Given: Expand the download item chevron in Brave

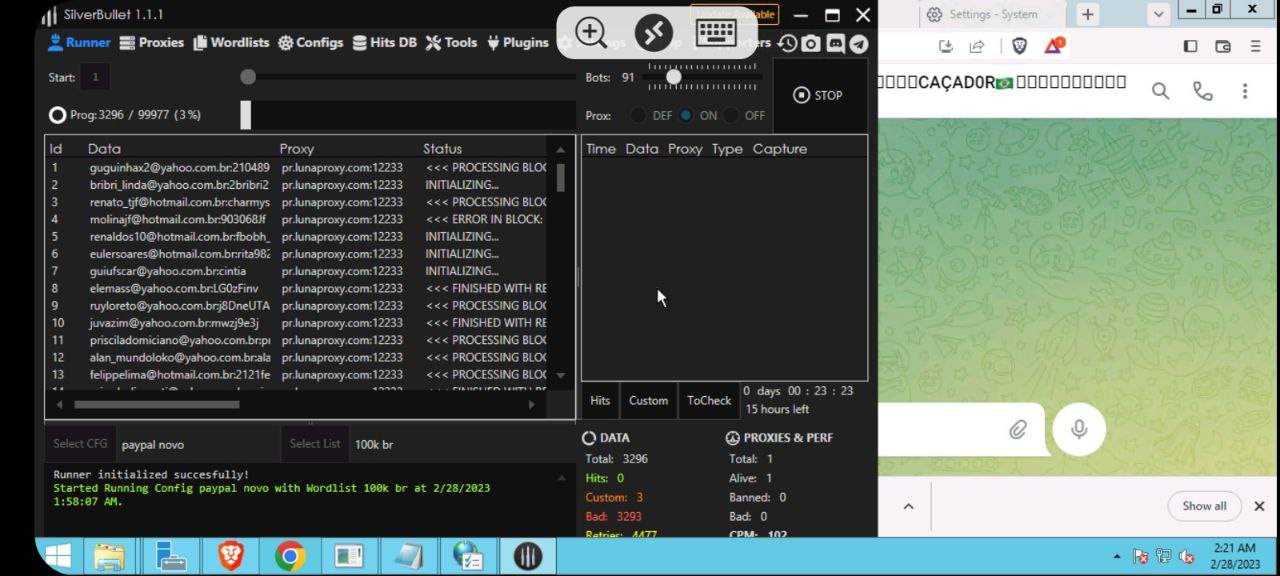Looking at the screenshot, I should 908,506.
